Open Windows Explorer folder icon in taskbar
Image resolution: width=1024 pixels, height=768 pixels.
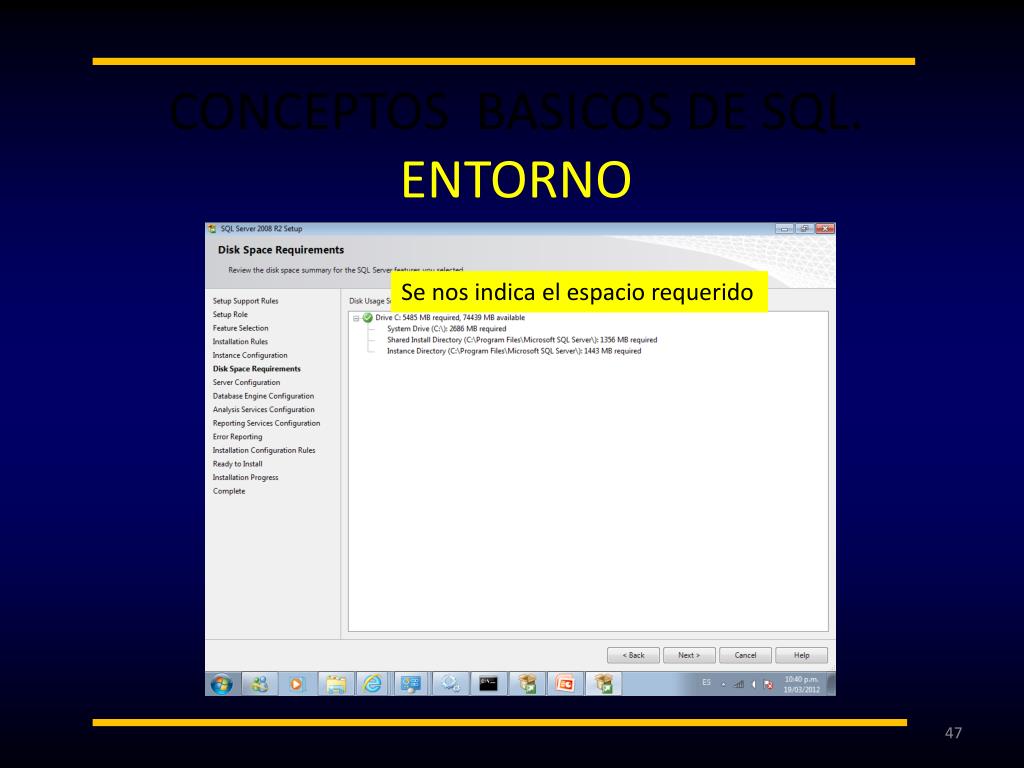[x=336, y=684]
